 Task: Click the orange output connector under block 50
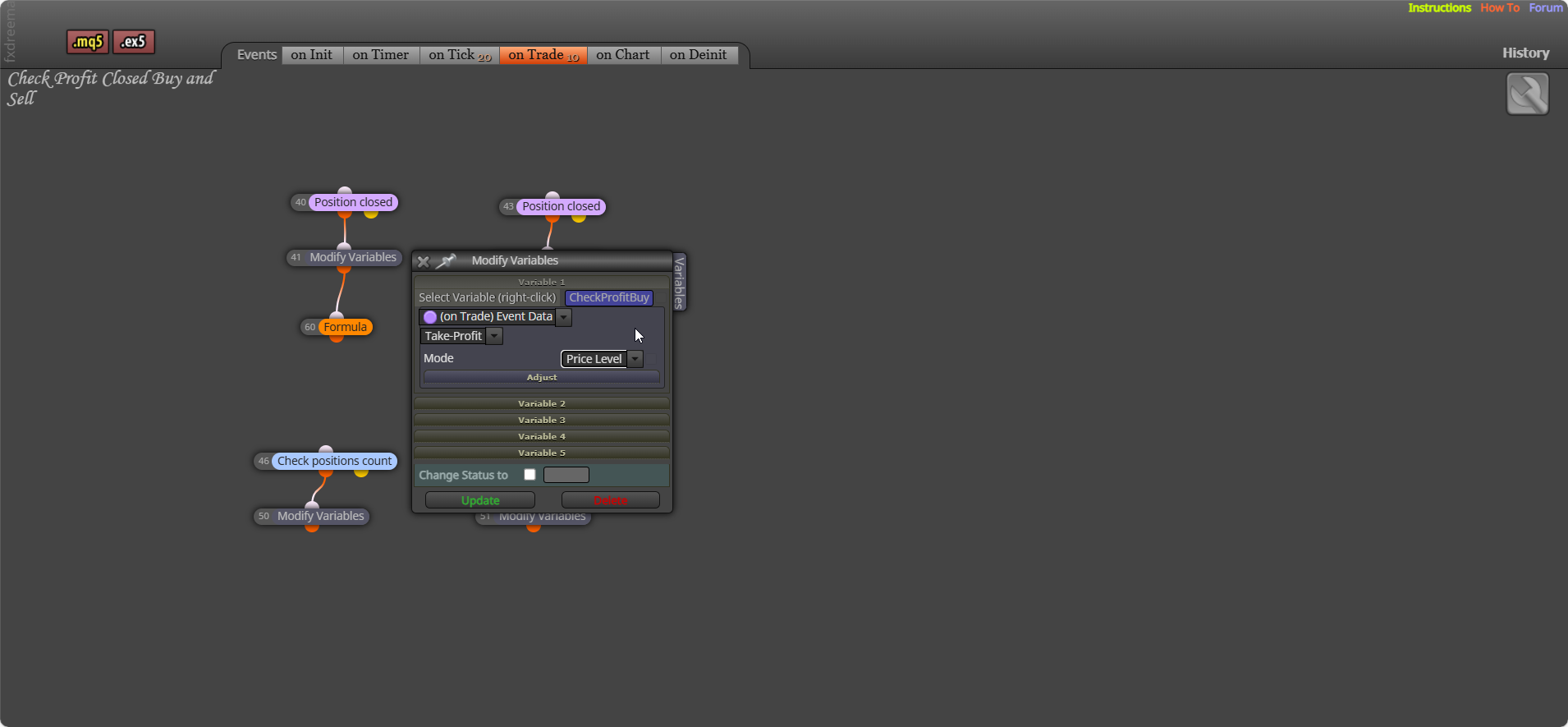tap(312, 527)
